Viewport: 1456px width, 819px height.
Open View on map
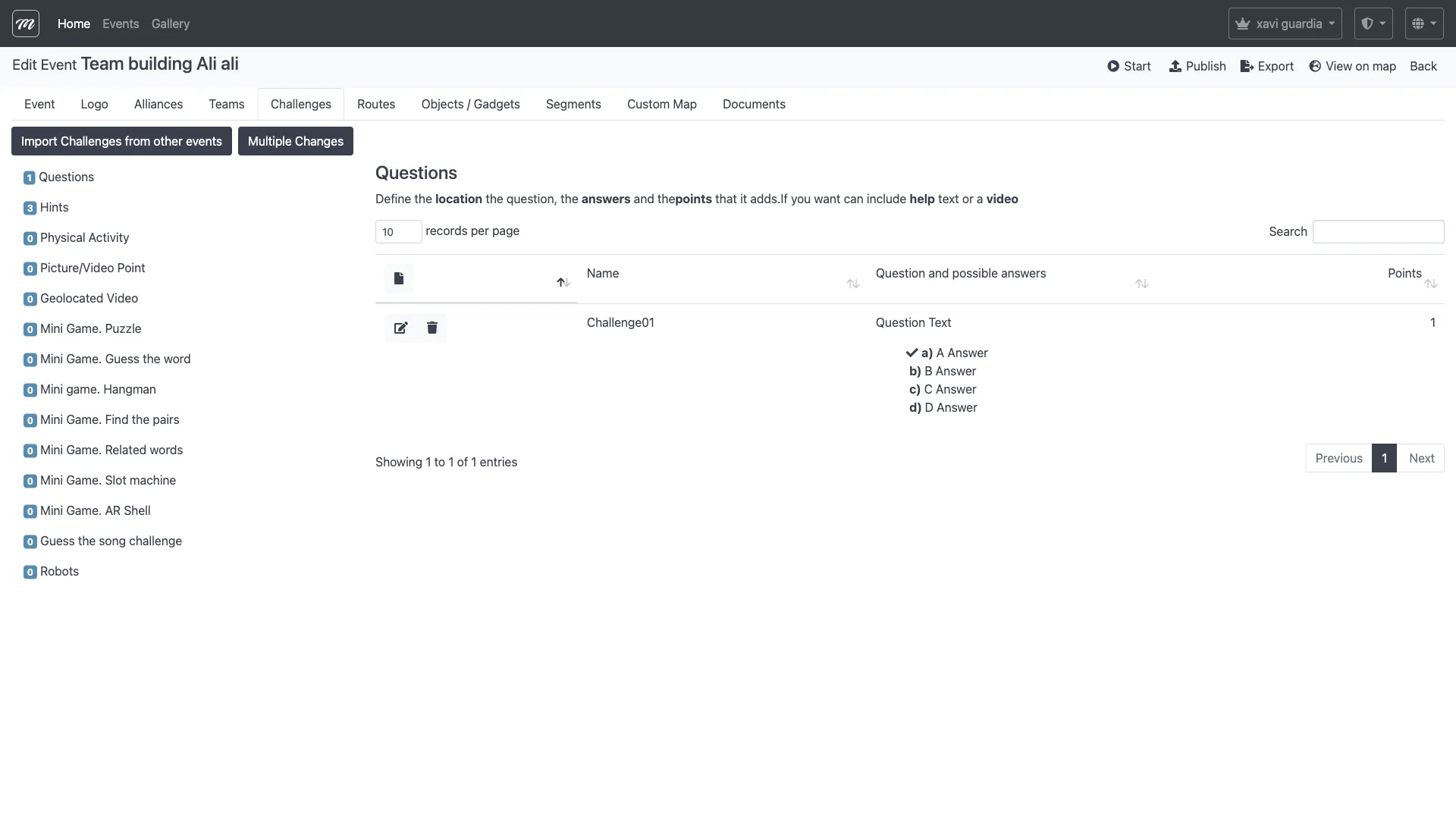(1352, 66)
